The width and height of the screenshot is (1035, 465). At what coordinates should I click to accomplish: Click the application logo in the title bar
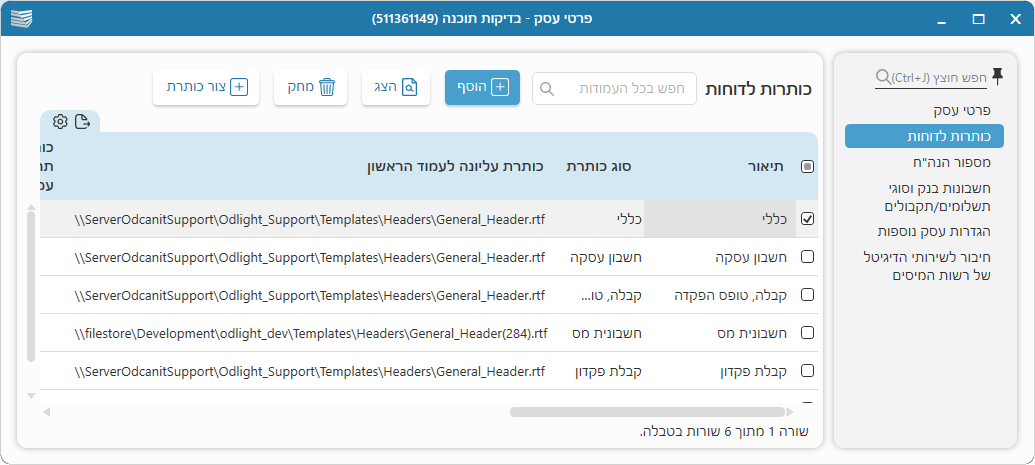[x=21, y=18]
